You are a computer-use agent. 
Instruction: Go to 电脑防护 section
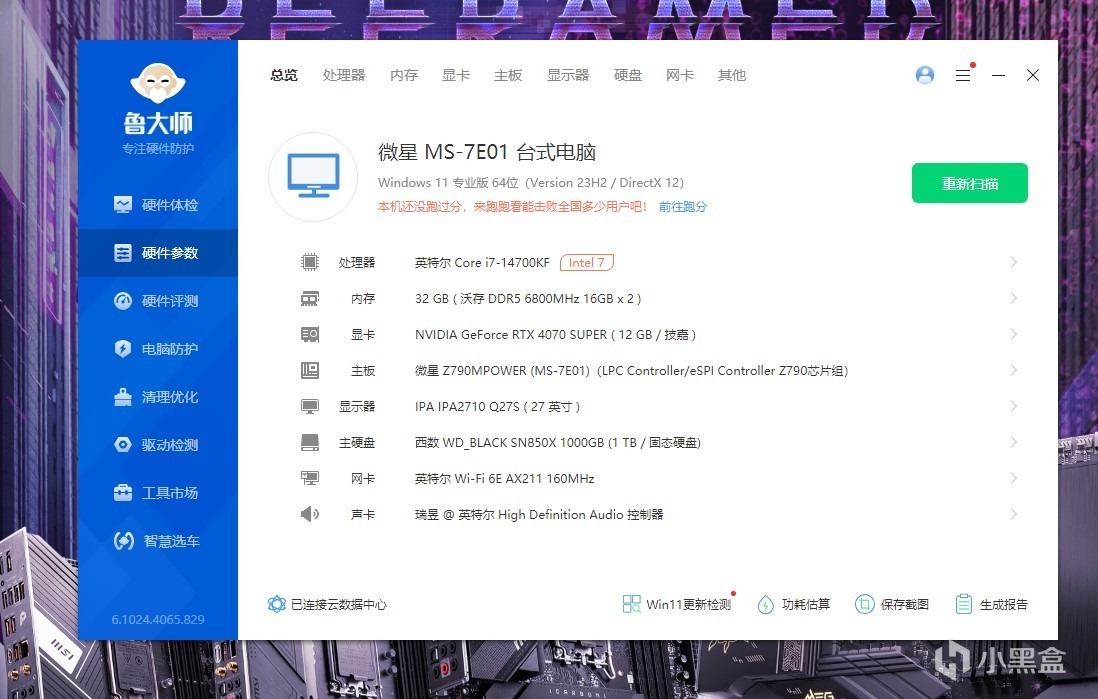click(157, 349)
